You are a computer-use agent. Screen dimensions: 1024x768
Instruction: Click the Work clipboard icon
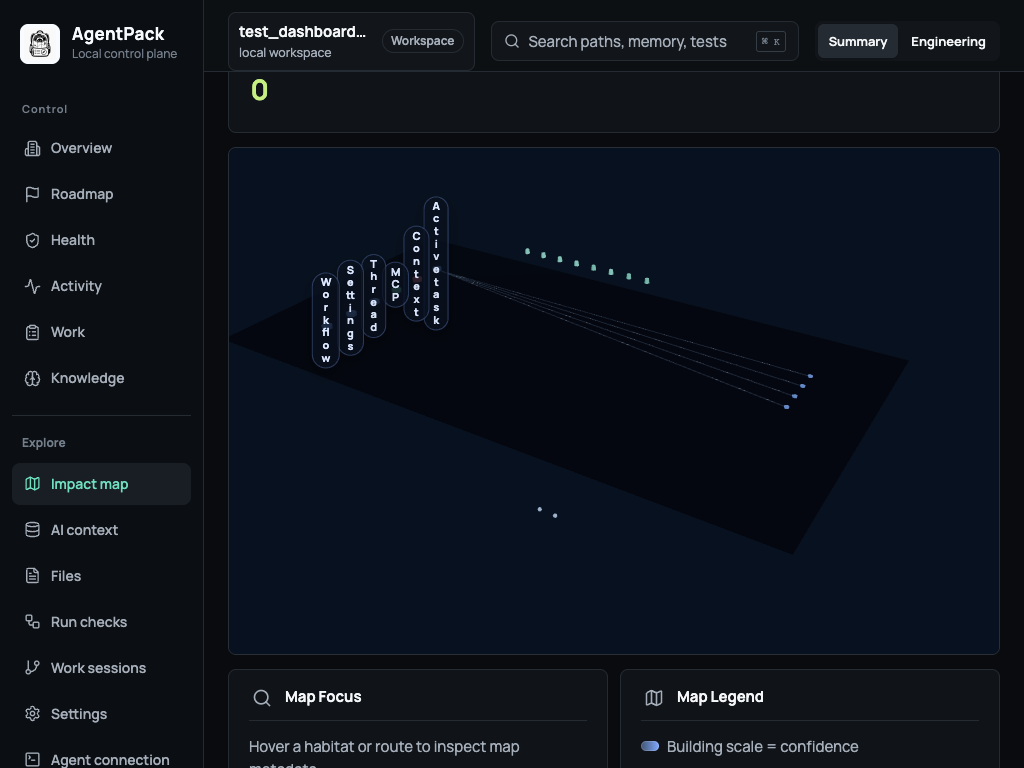[32, 332]
